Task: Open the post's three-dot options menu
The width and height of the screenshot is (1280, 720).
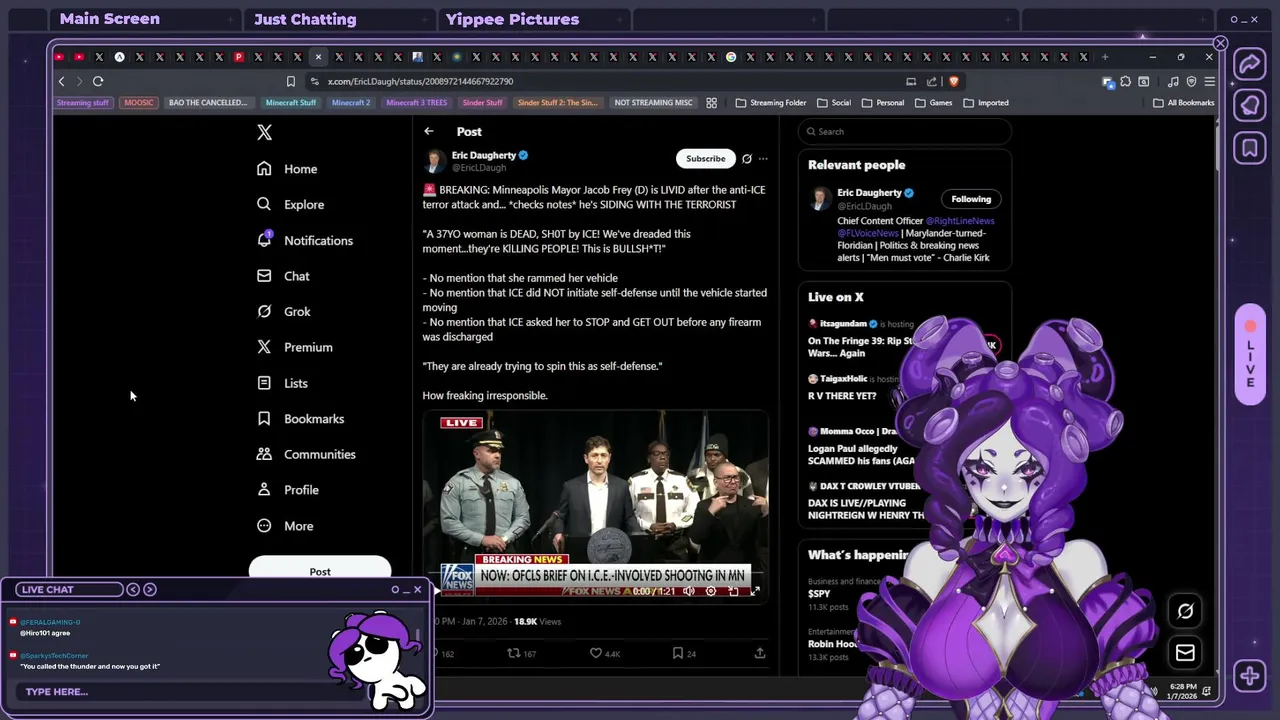Action: coord(763,158)
